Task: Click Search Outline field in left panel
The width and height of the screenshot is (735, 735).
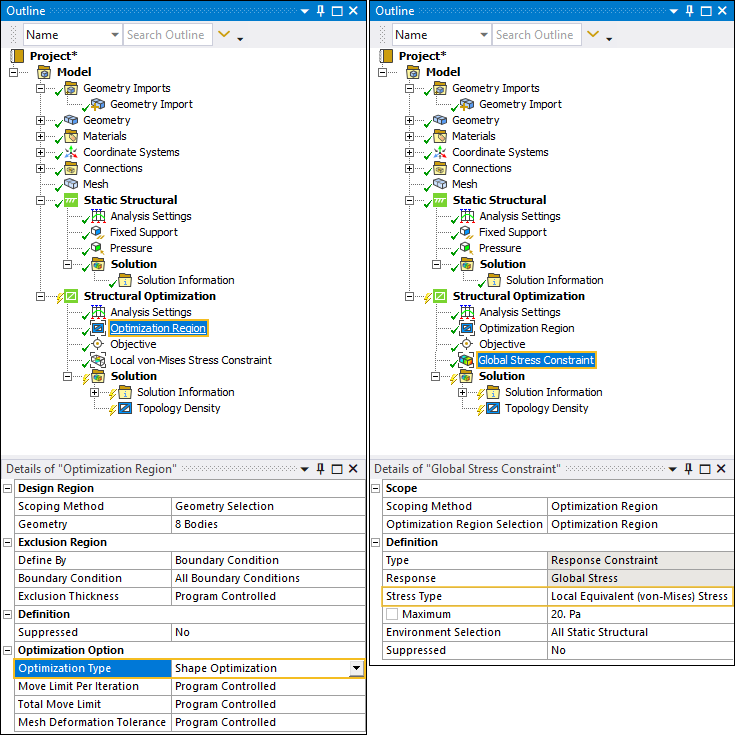Action: 168,35
